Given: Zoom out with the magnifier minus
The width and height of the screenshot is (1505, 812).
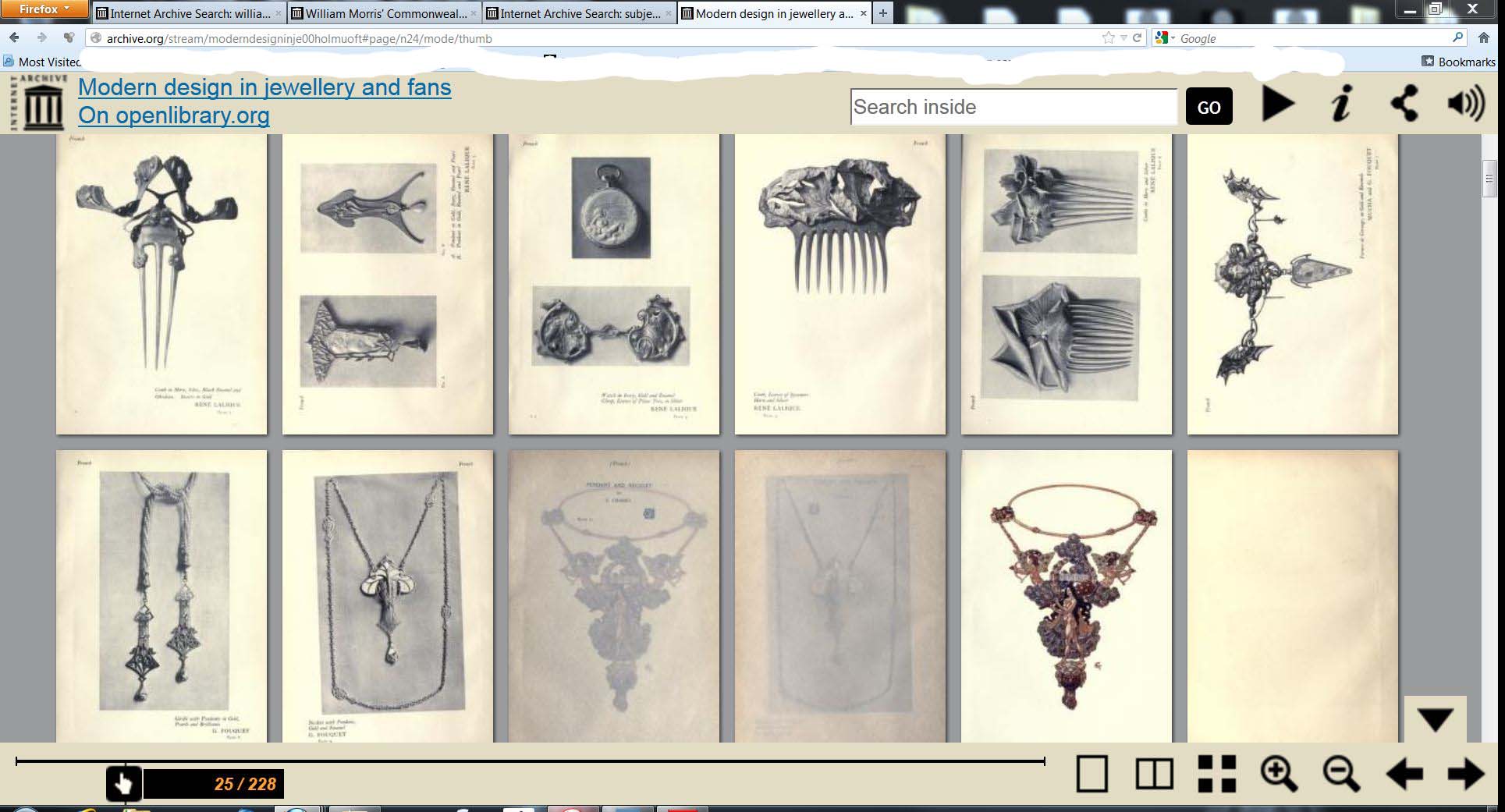Looking at the screenshot, I should pyautogui.click(x=1342, y=774).
